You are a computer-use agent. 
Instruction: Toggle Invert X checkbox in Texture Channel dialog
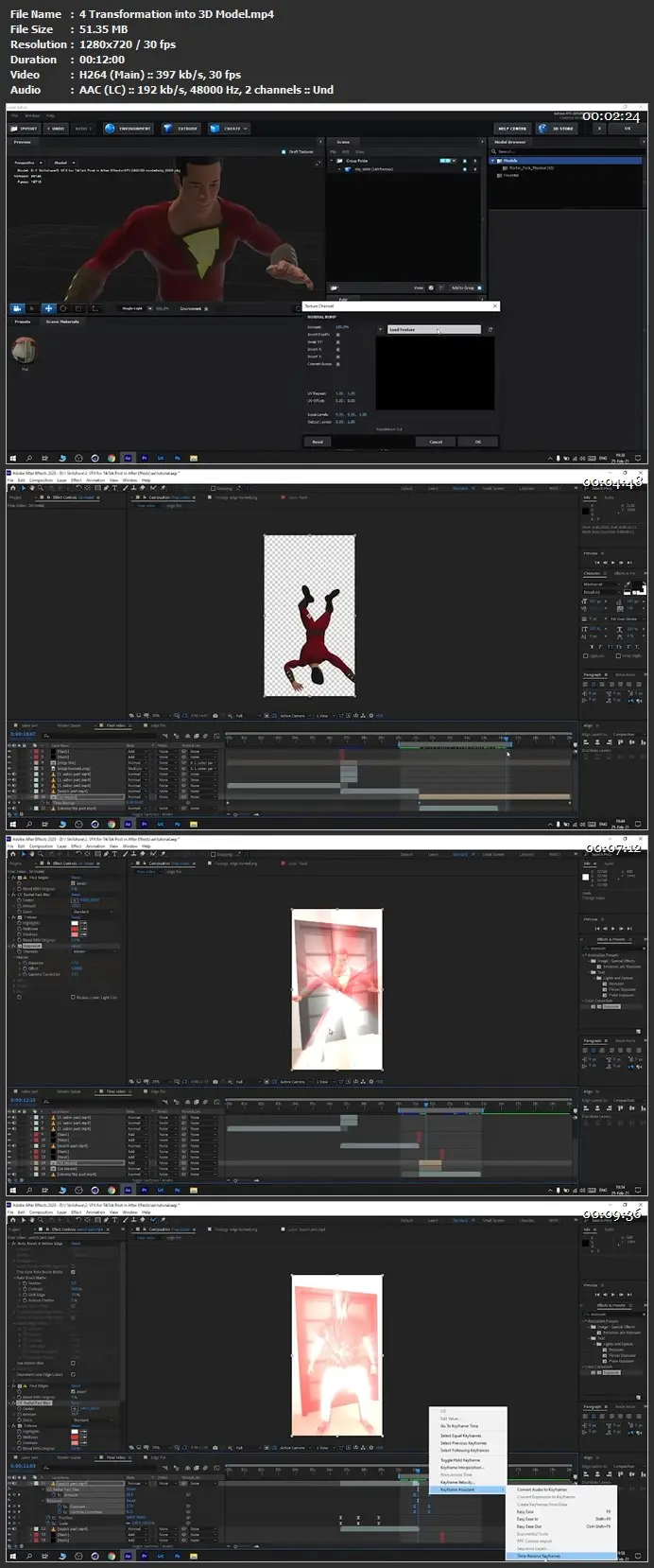(337, 349)
